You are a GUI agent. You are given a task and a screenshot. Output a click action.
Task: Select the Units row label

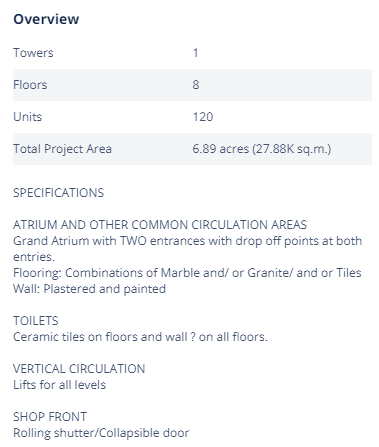point(27,117)
